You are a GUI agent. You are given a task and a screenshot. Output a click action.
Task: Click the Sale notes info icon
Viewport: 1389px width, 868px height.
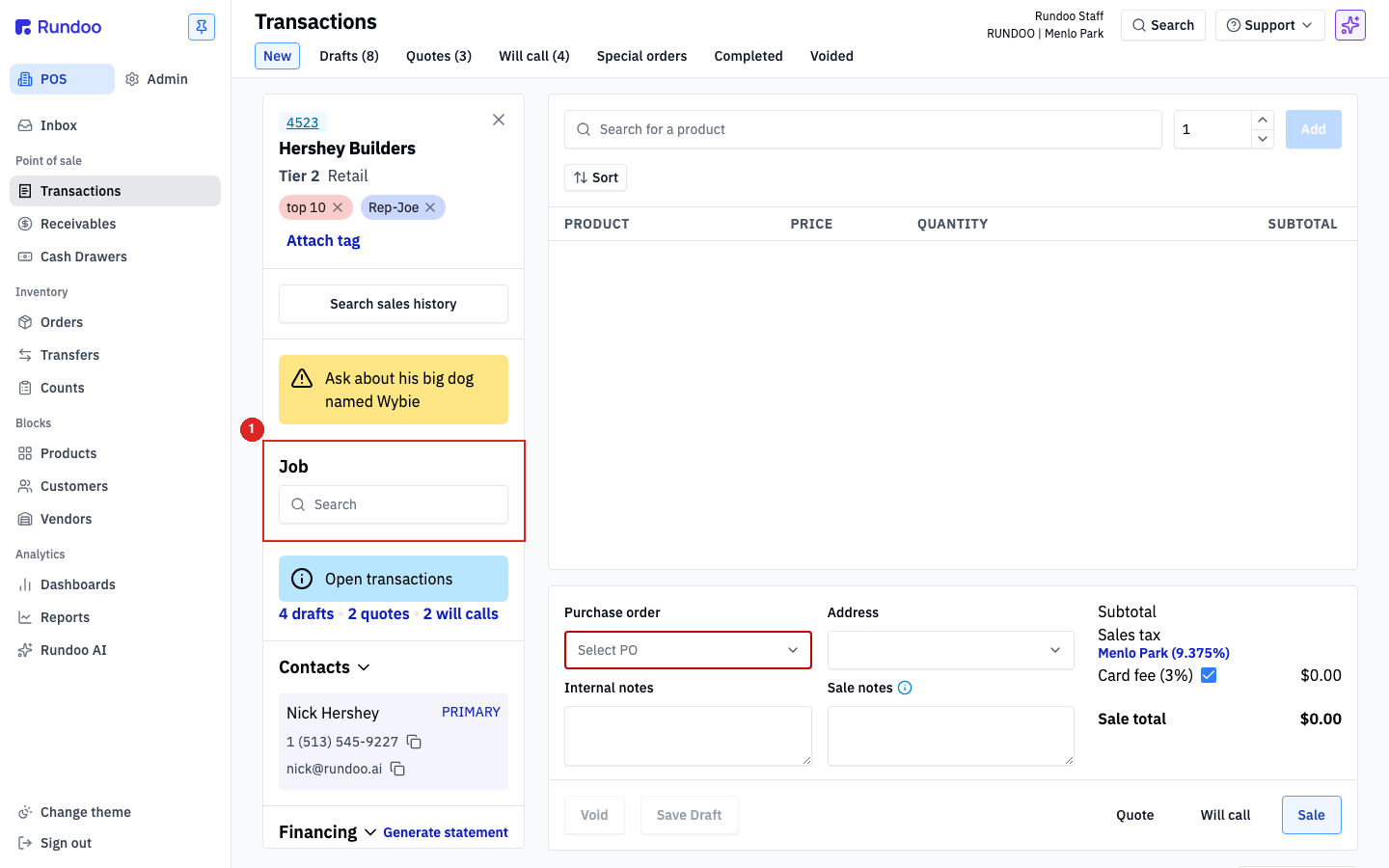905,688
